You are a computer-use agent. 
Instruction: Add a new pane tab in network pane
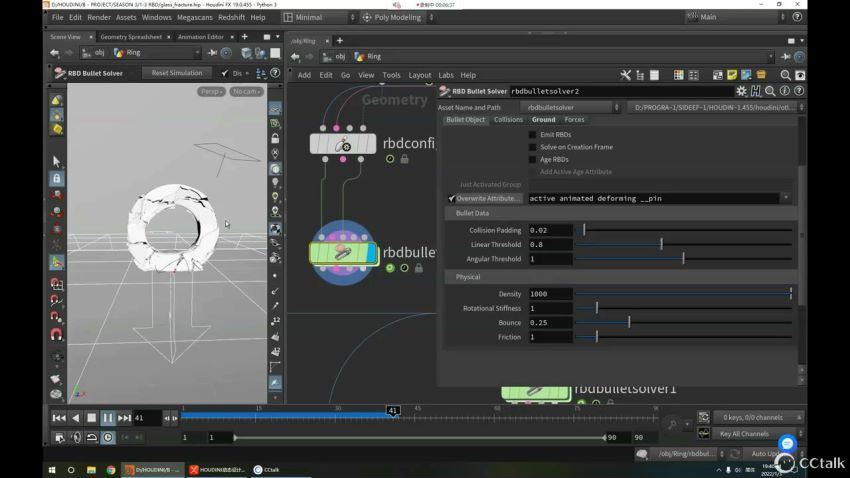(340, 41)
